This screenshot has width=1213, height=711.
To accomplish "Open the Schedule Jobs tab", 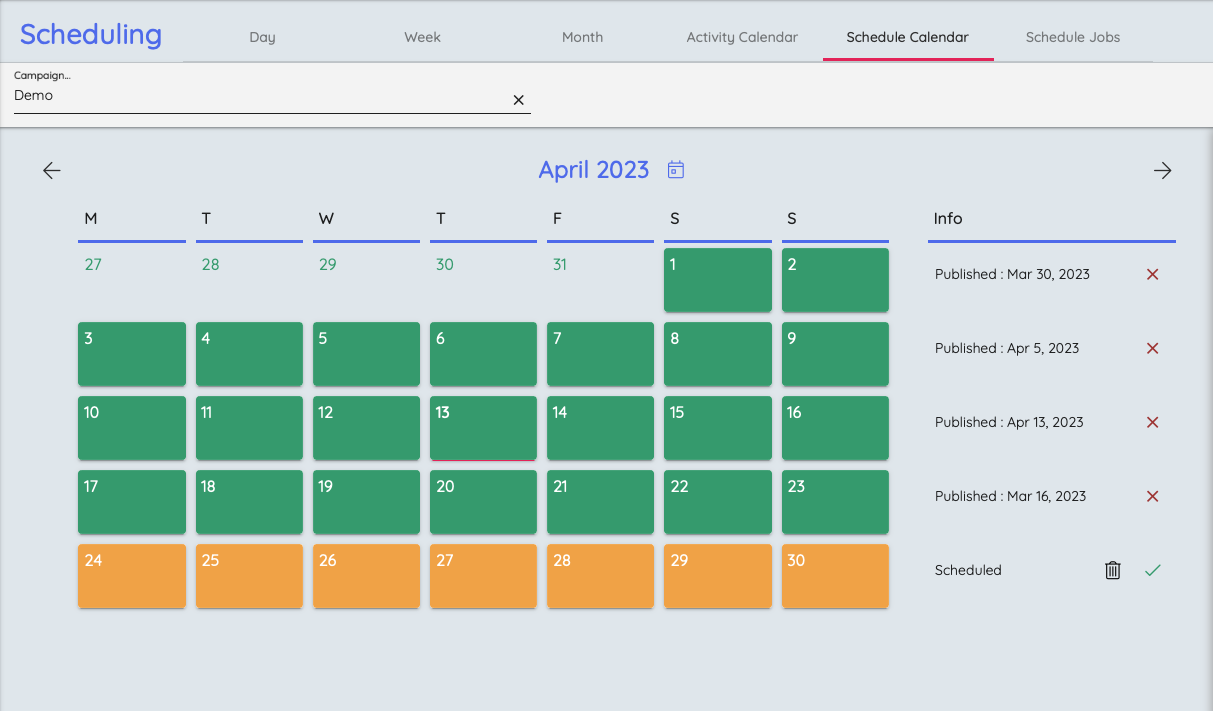I will tap(1072, 37).
